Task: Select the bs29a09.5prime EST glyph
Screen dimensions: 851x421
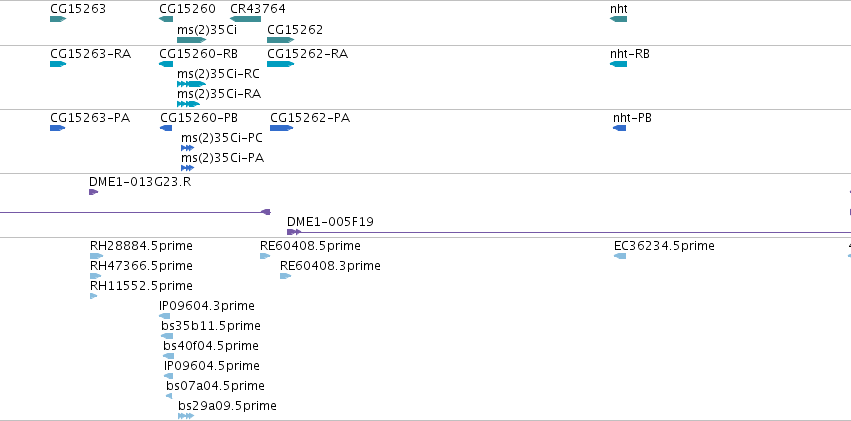Action: pos(186,416)
